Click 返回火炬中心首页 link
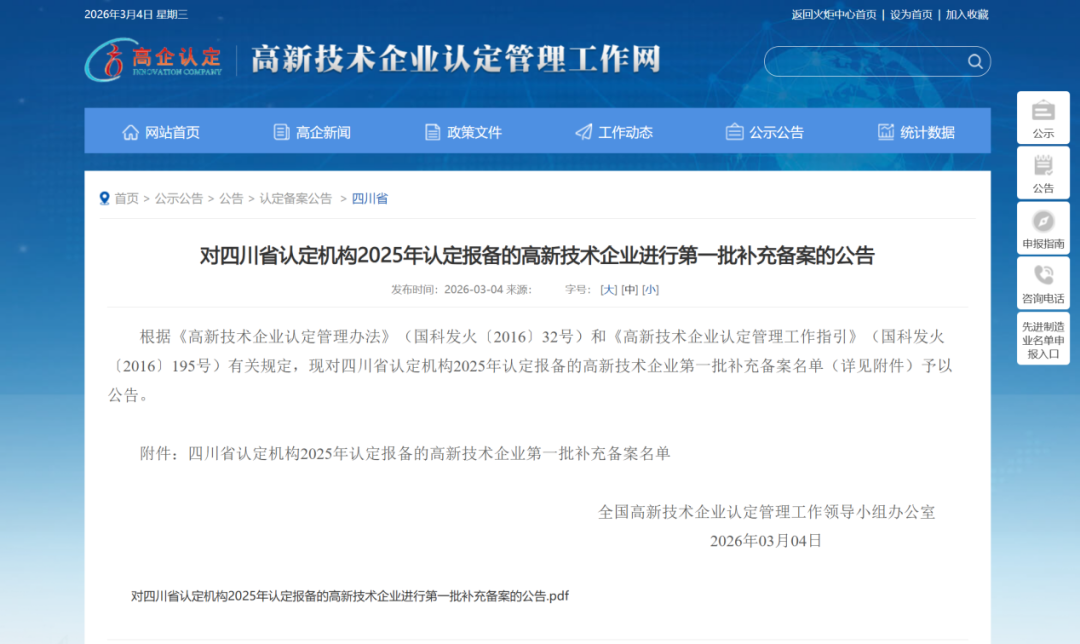Viewport: 1080px width, 644px height. tap(833, 14)
